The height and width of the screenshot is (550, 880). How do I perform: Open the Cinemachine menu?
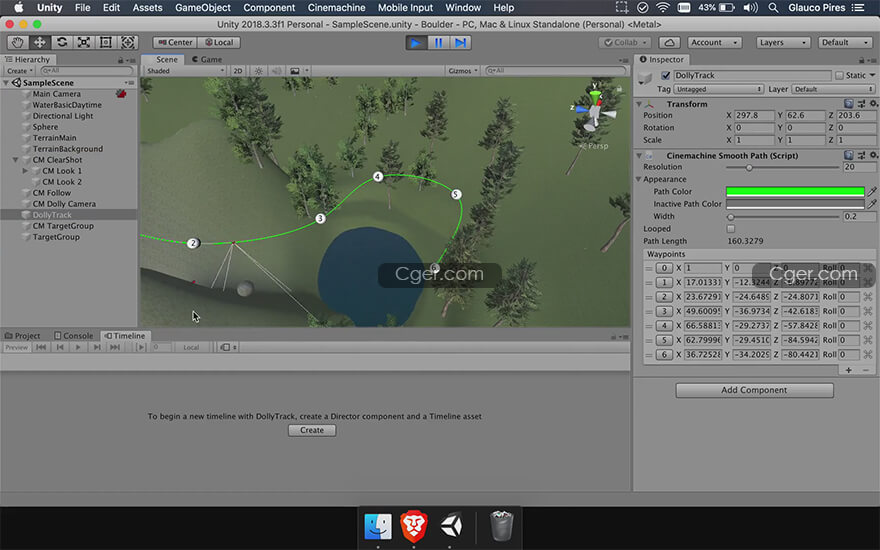pyautogui.click(x=336, y=8)
